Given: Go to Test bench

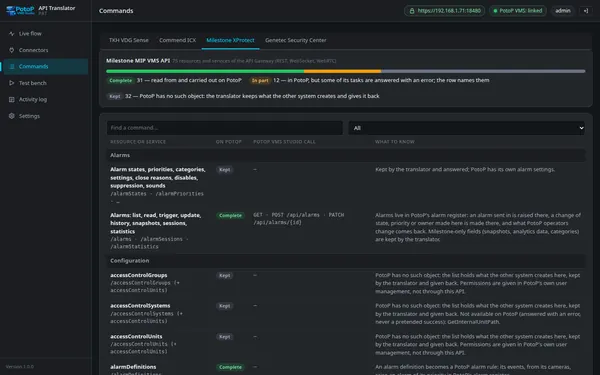Looking at the screenshot, I should click(x=46, y=83).
